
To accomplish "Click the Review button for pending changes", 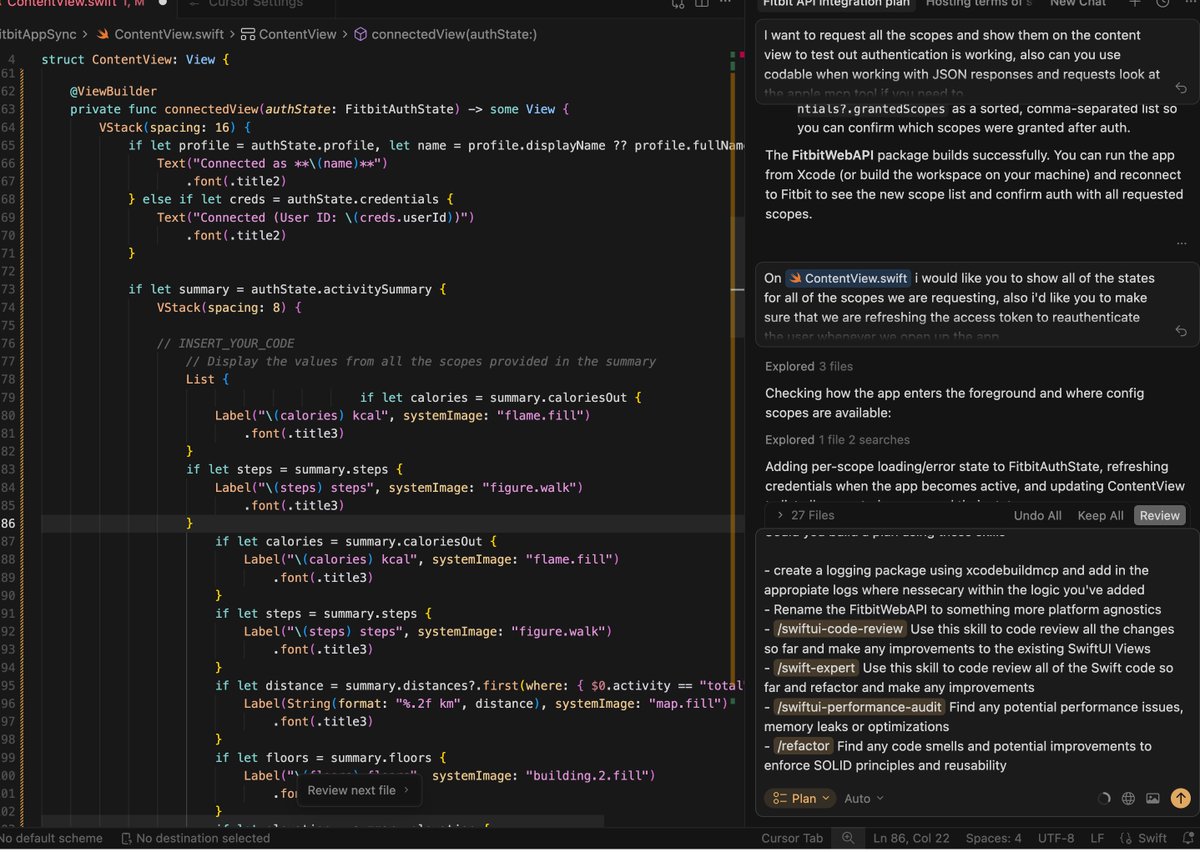I will pos(1159,515).
